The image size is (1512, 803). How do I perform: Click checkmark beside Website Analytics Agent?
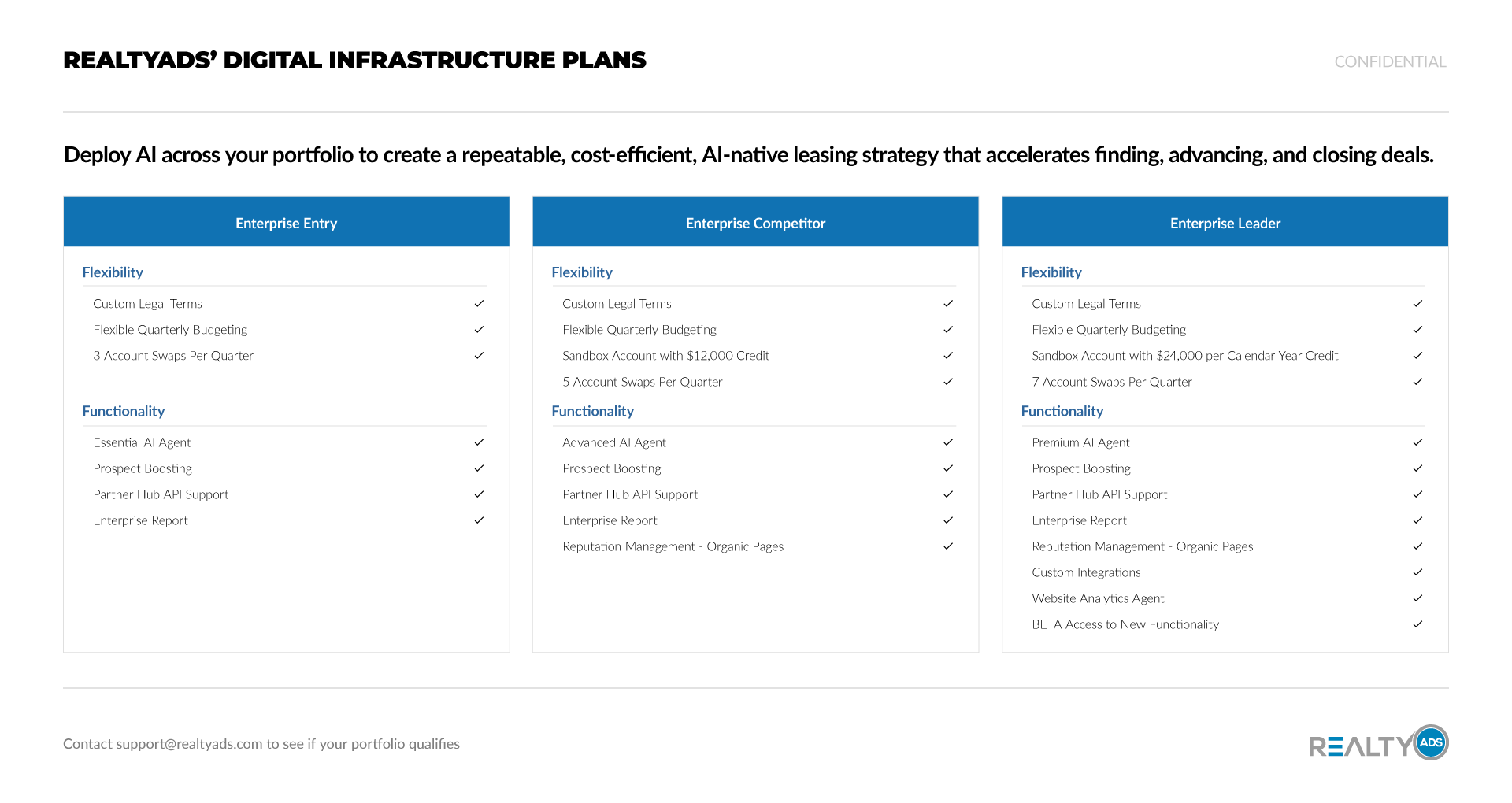click(x=1417, y=598)
